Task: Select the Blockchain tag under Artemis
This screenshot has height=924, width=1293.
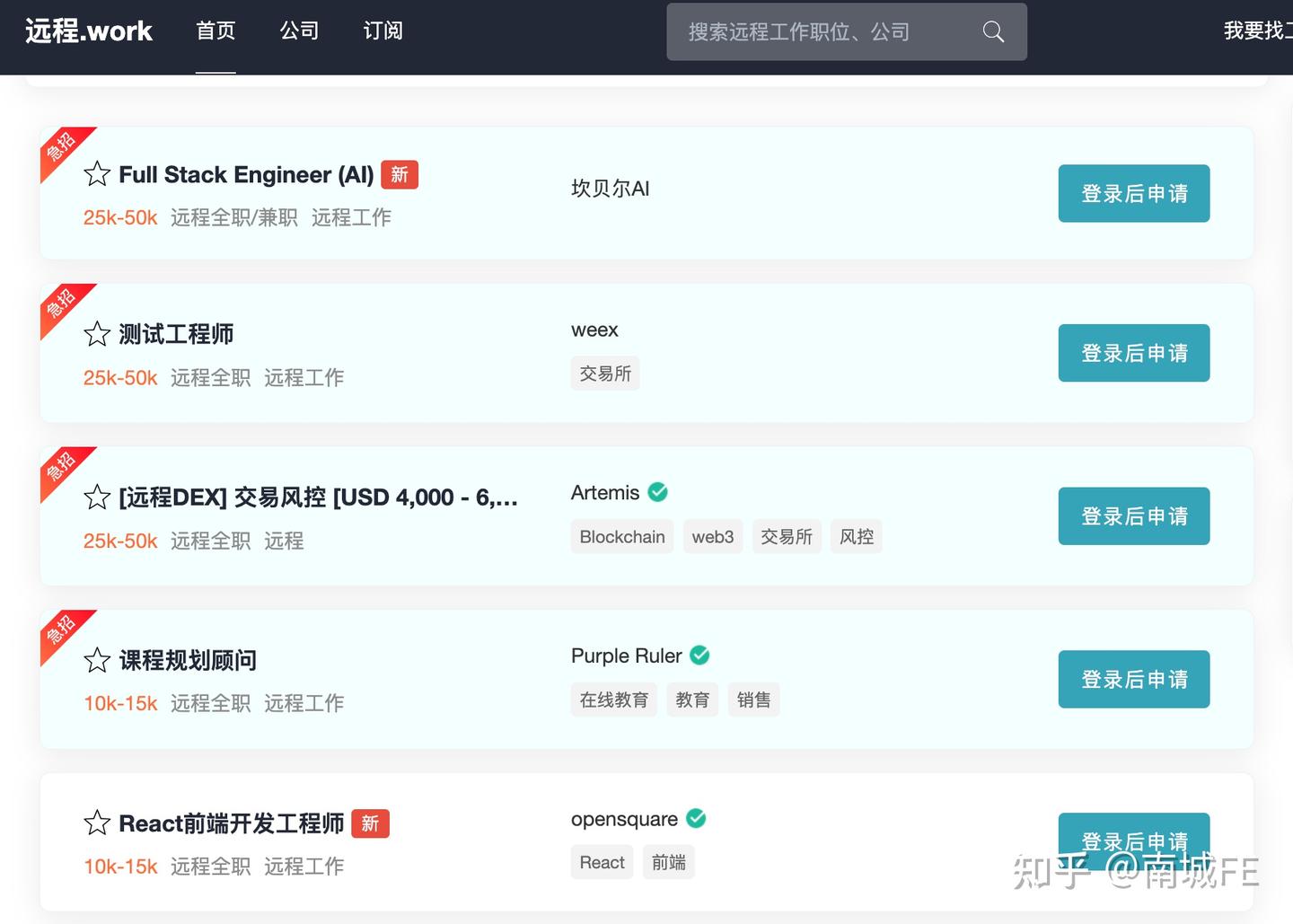Action: coord(622,537)
